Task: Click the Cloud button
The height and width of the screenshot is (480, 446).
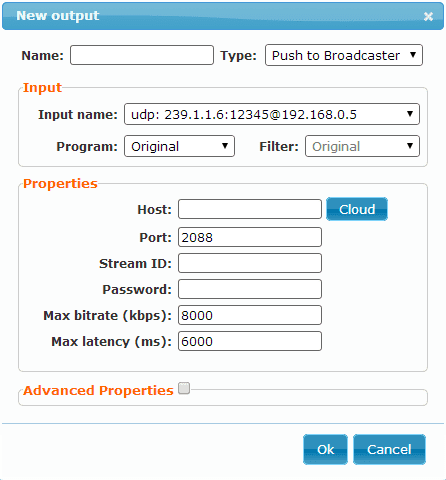Action: point(357,209)
